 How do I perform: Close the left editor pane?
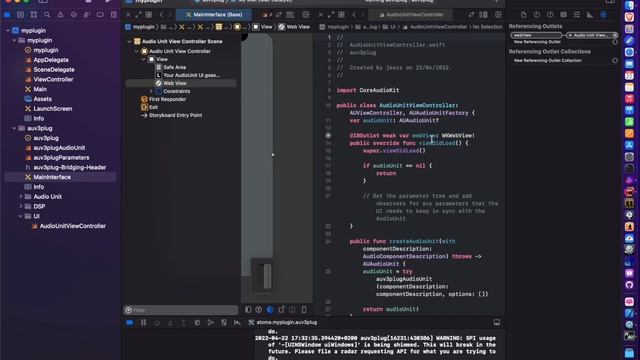(x=128, y=15)
